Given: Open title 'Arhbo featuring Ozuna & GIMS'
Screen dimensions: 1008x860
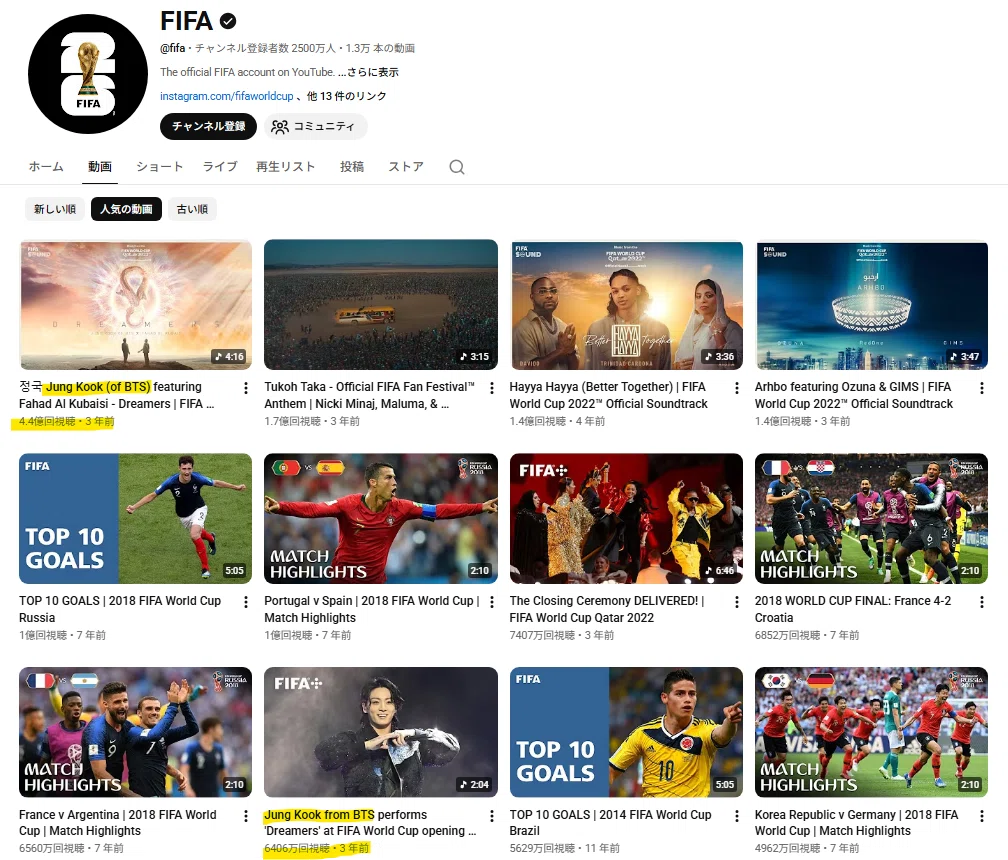Looking at the screenshot, I should (x=854, y=395).
